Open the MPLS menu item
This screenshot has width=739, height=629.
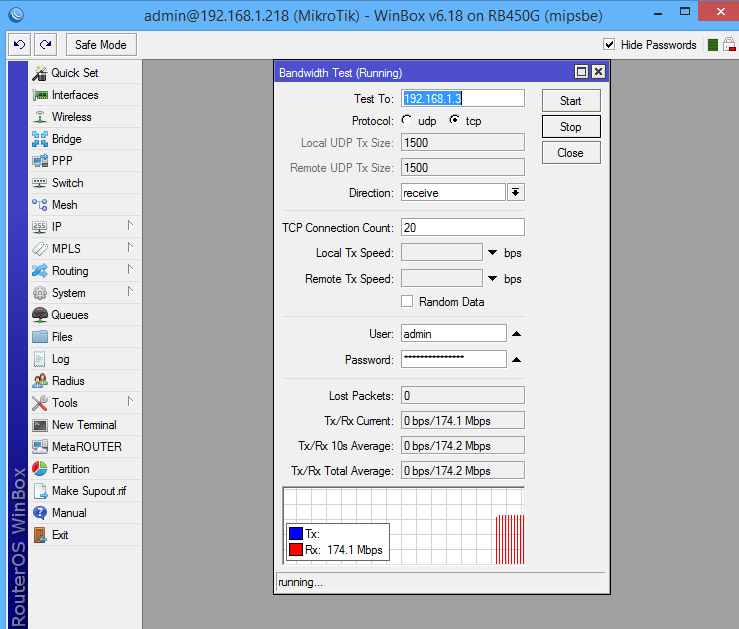click(x=85, y=249)
